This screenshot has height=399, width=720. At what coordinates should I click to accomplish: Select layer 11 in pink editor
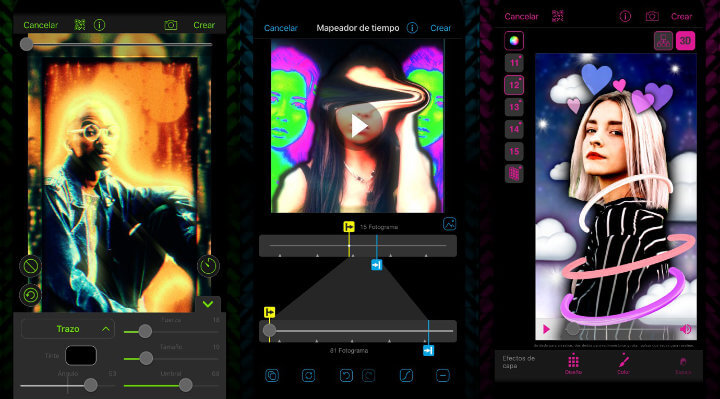(x=514, y=63)
